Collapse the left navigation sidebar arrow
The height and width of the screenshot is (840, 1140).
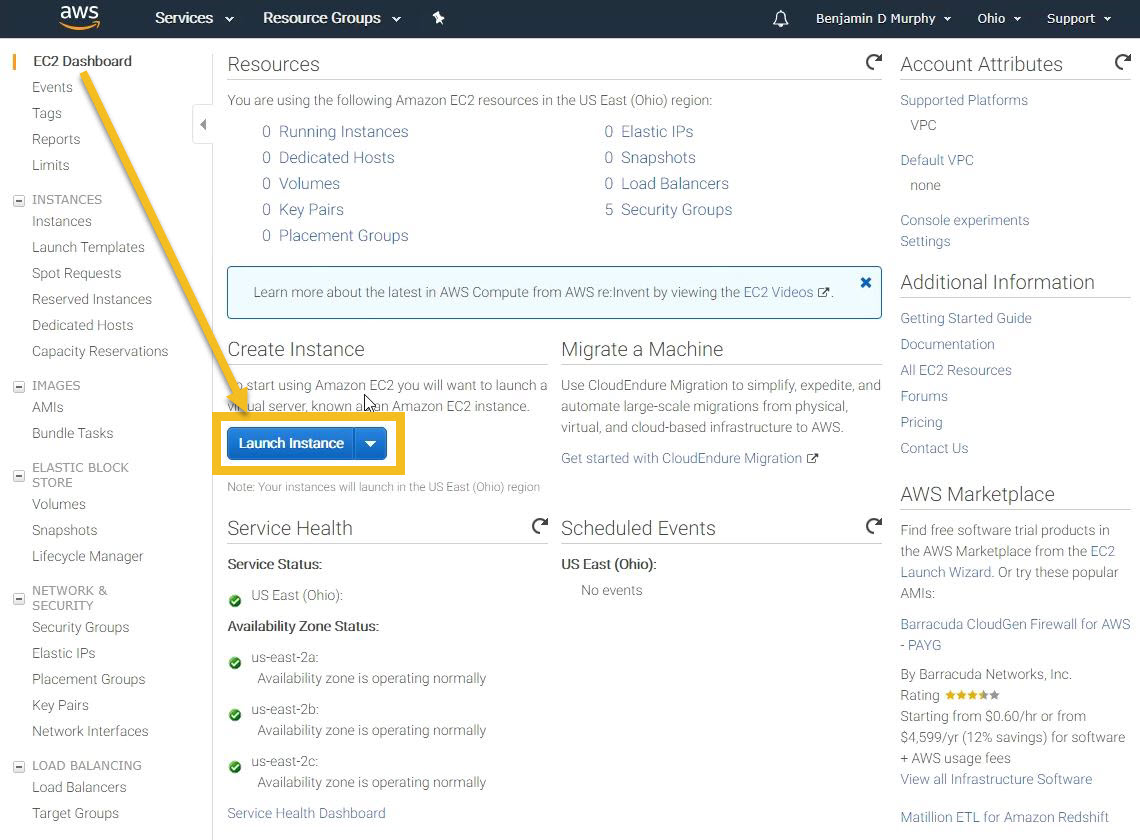pos(203,124)
